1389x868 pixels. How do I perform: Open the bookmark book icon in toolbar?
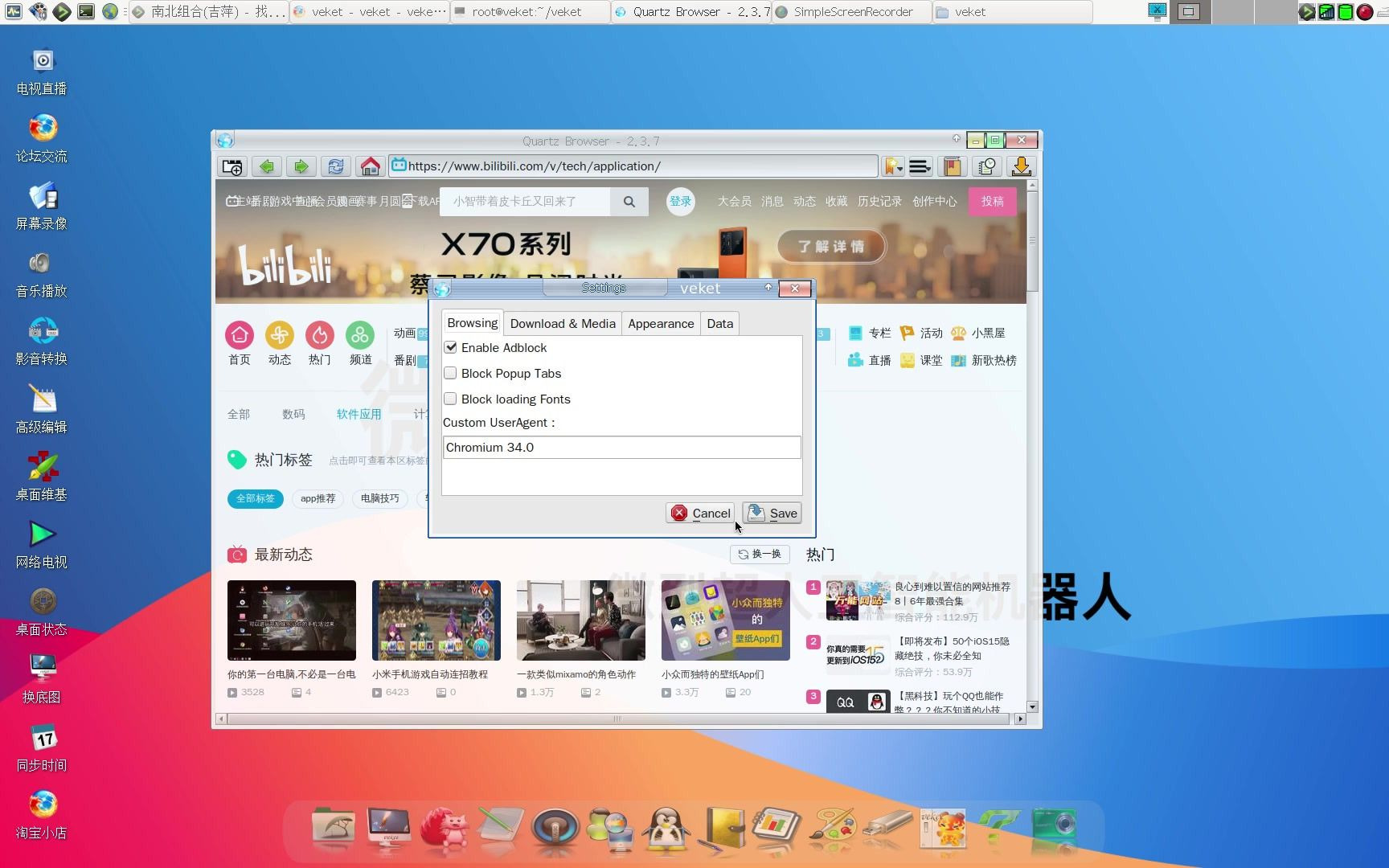[x=953, y=166]
